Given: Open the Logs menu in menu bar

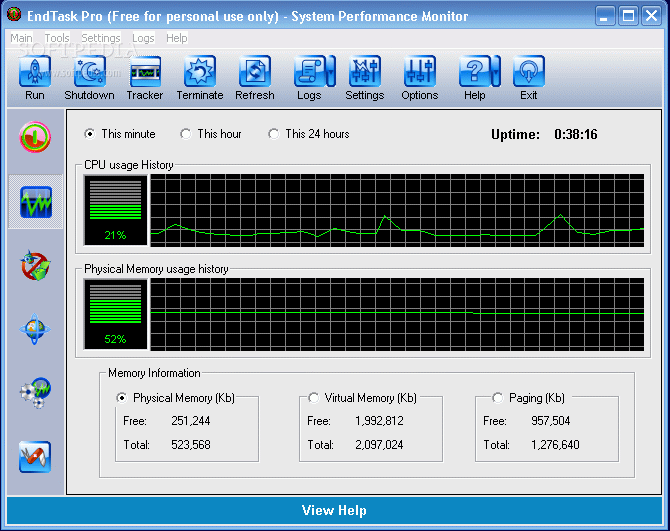Looking at the screenshot, I should [x=143, y=38].
